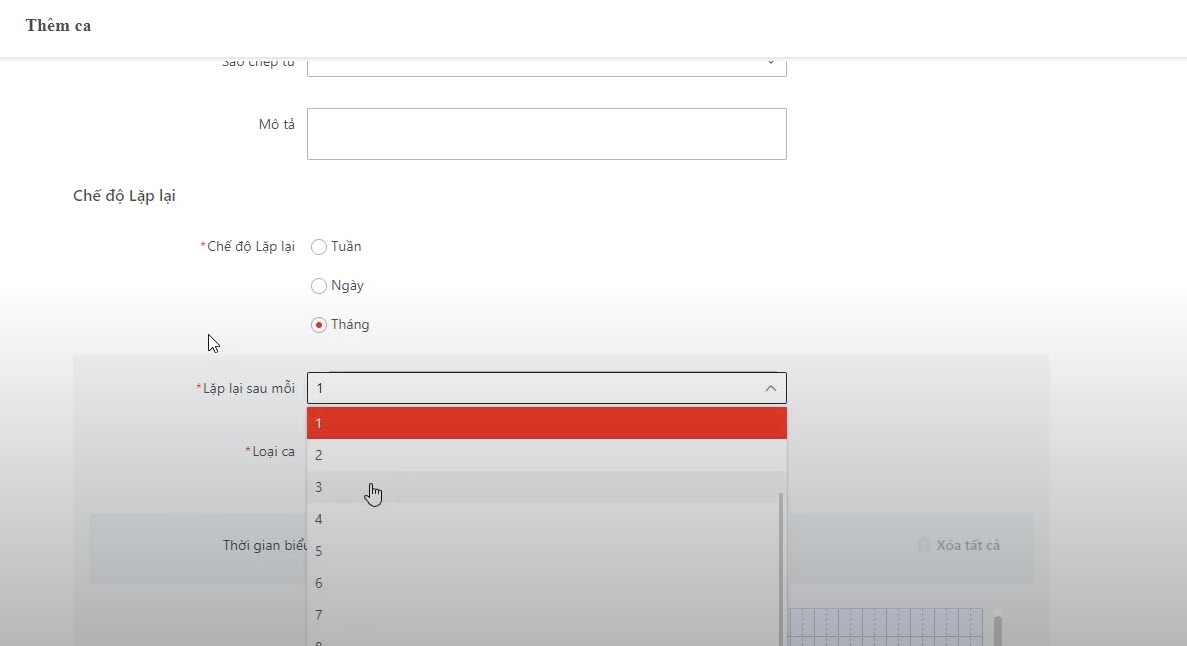
Task: Choose option 3 in the dropdown list
Action: pos(546,487)
